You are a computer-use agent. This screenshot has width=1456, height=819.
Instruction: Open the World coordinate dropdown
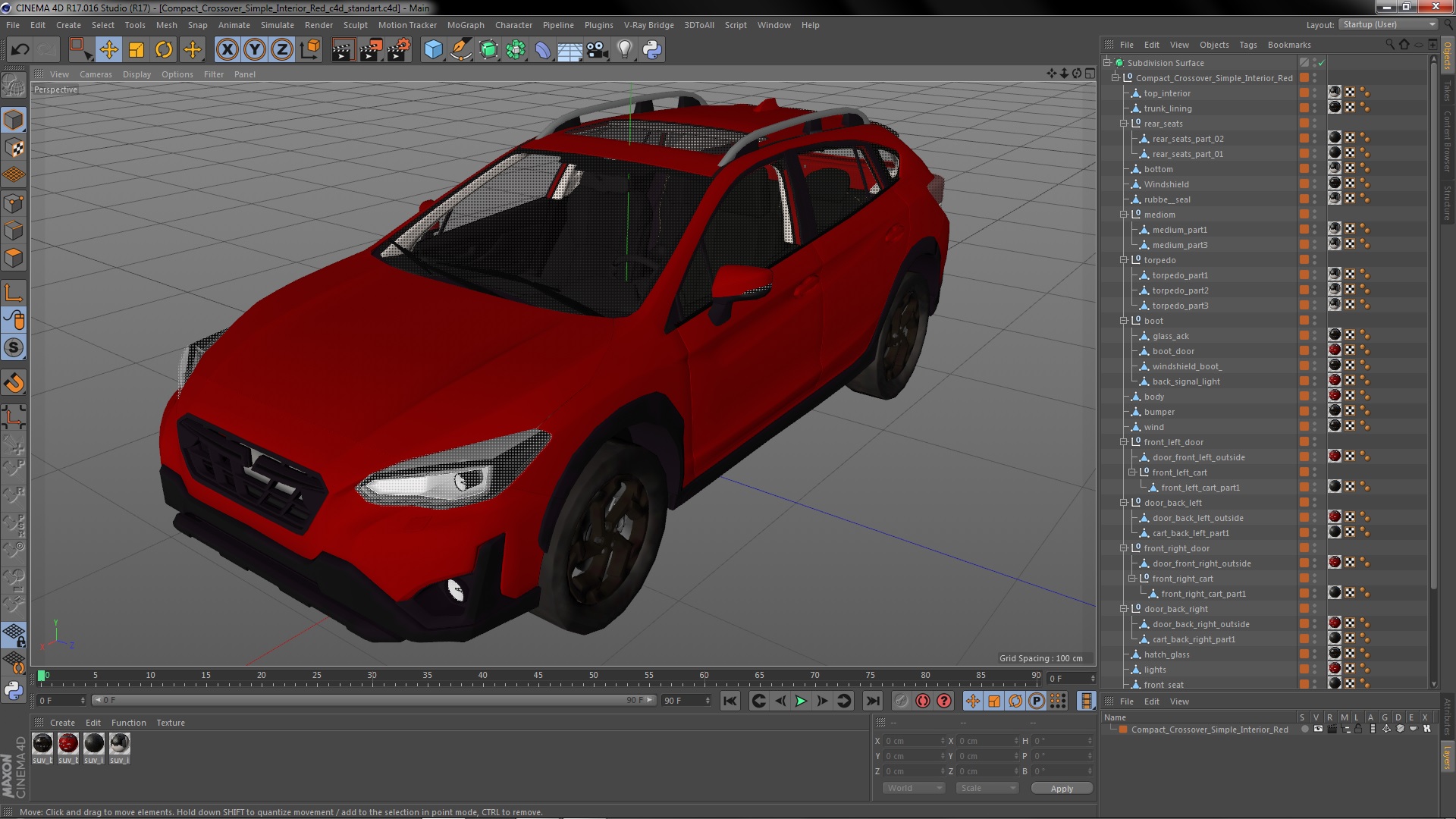coord(914,789)
